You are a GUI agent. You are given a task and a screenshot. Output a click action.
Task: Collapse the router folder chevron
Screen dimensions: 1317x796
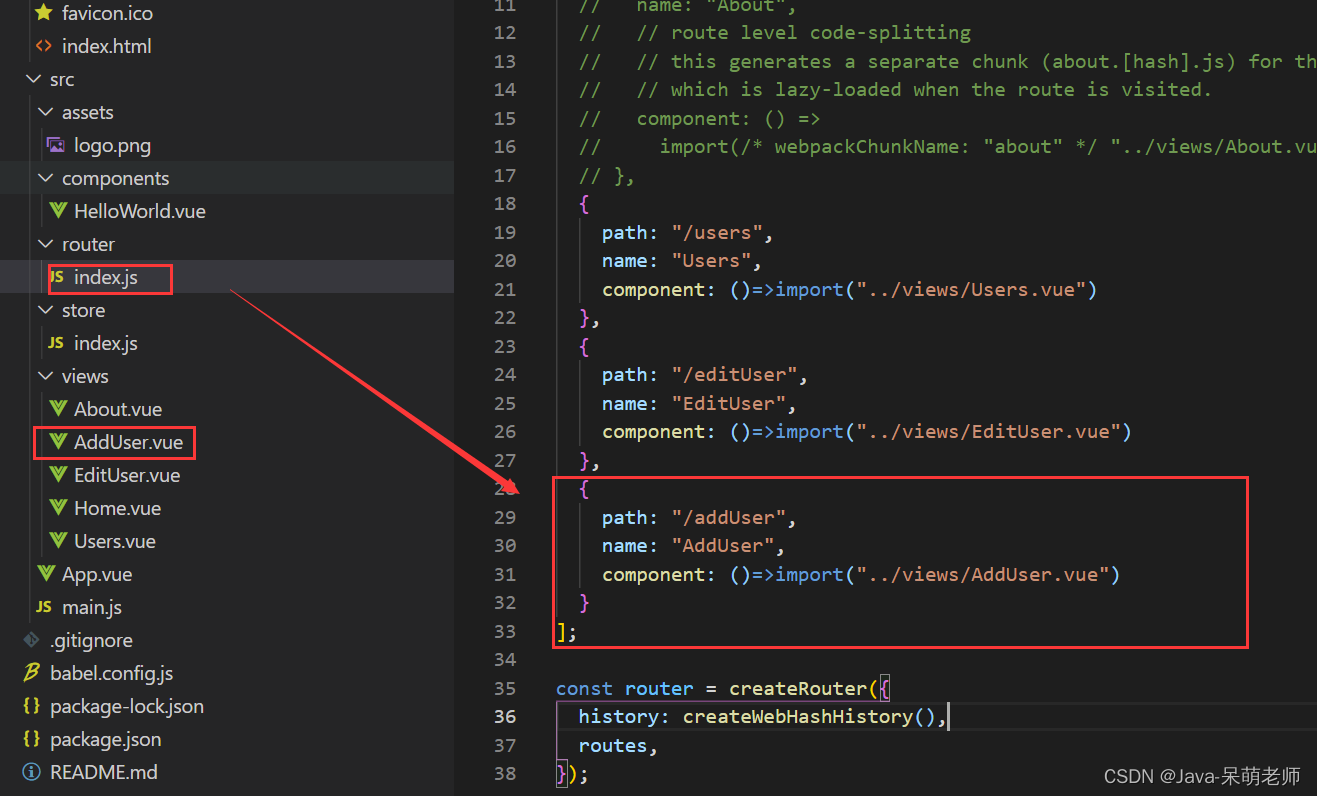46,244
